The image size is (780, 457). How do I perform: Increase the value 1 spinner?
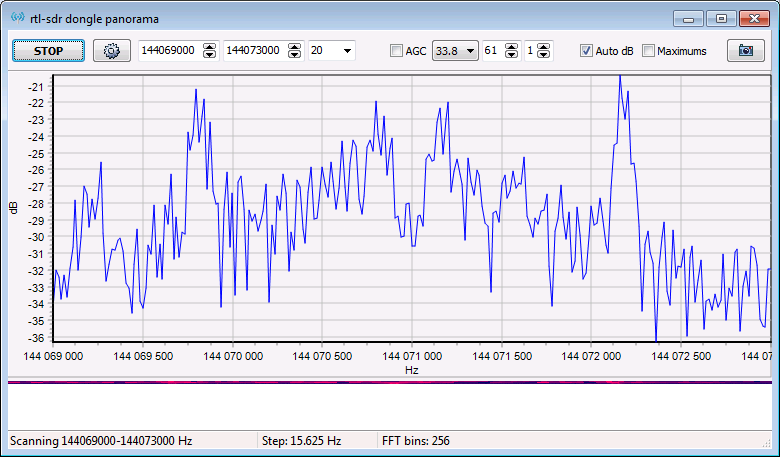click(545, 47)
